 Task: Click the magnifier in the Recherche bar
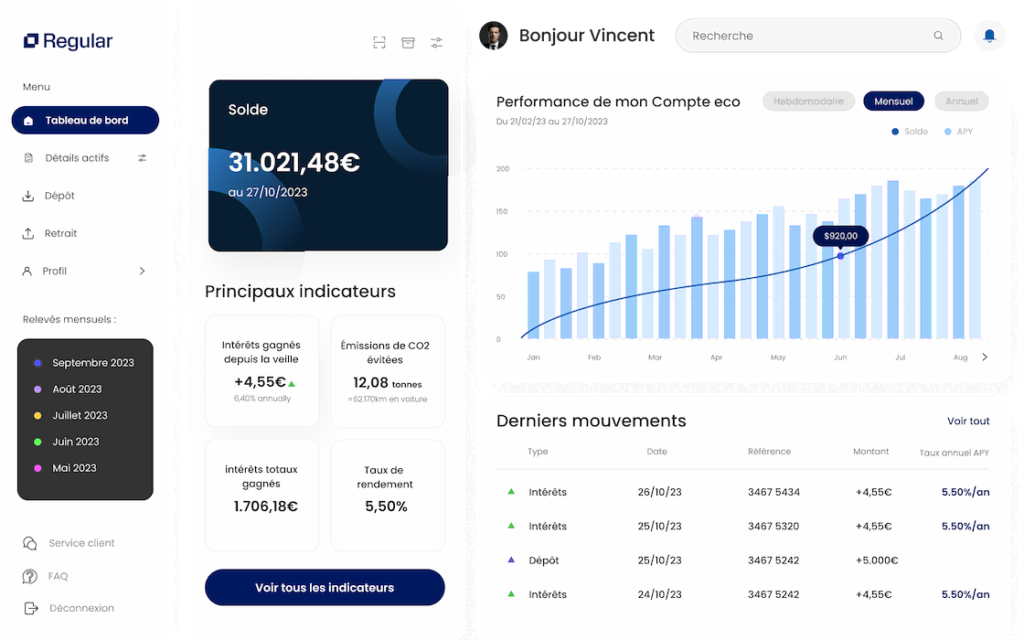point(938,35)
